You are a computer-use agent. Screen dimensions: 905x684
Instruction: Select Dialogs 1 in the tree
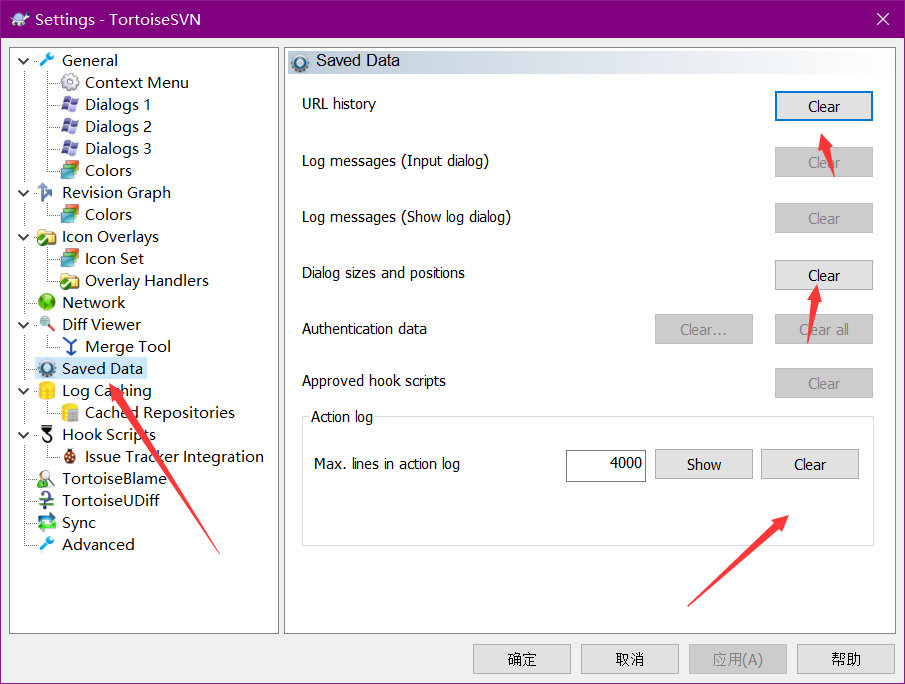tap(118, 104)
